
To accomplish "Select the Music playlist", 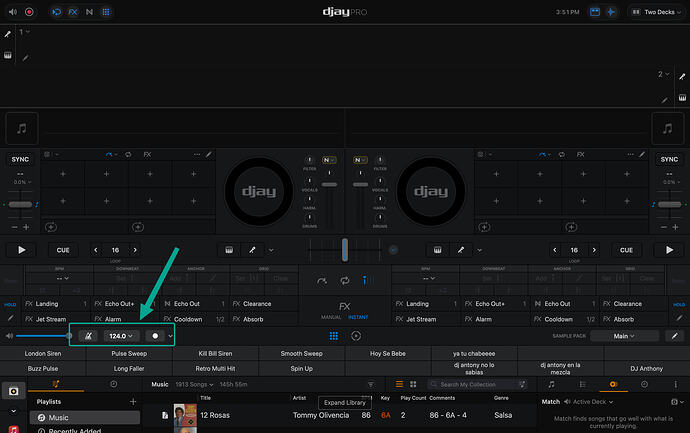I will click(85, 418).
